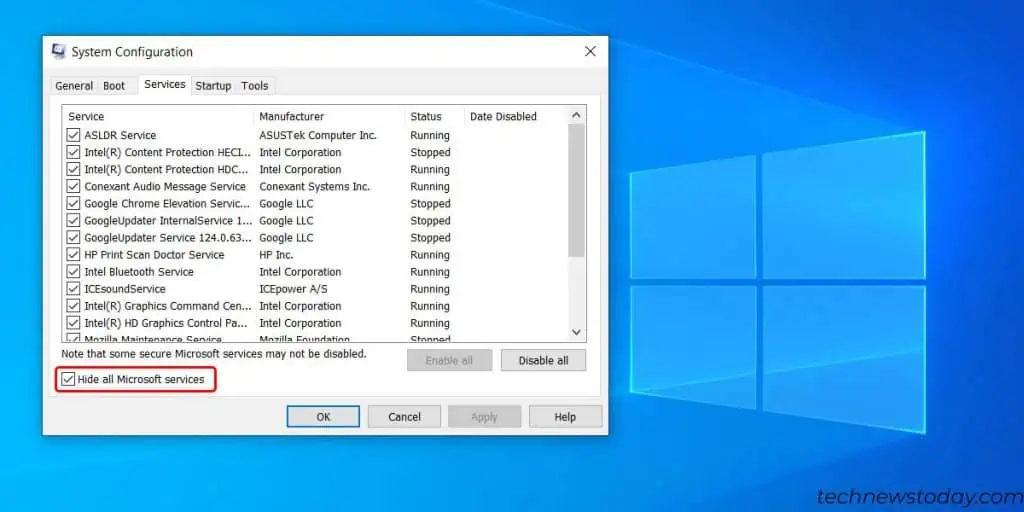The width and height of the screenshot is (1024, 512).
Task: Click the Cancel button
Action: click(404, 417)
